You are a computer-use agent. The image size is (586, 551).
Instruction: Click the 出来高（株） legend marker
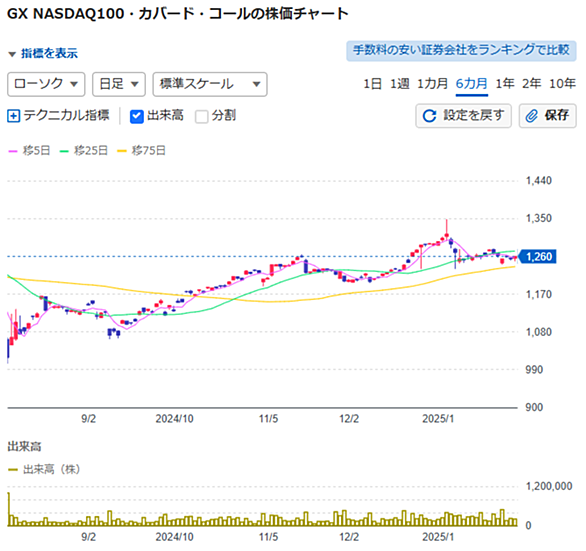[x=13, y=470]
